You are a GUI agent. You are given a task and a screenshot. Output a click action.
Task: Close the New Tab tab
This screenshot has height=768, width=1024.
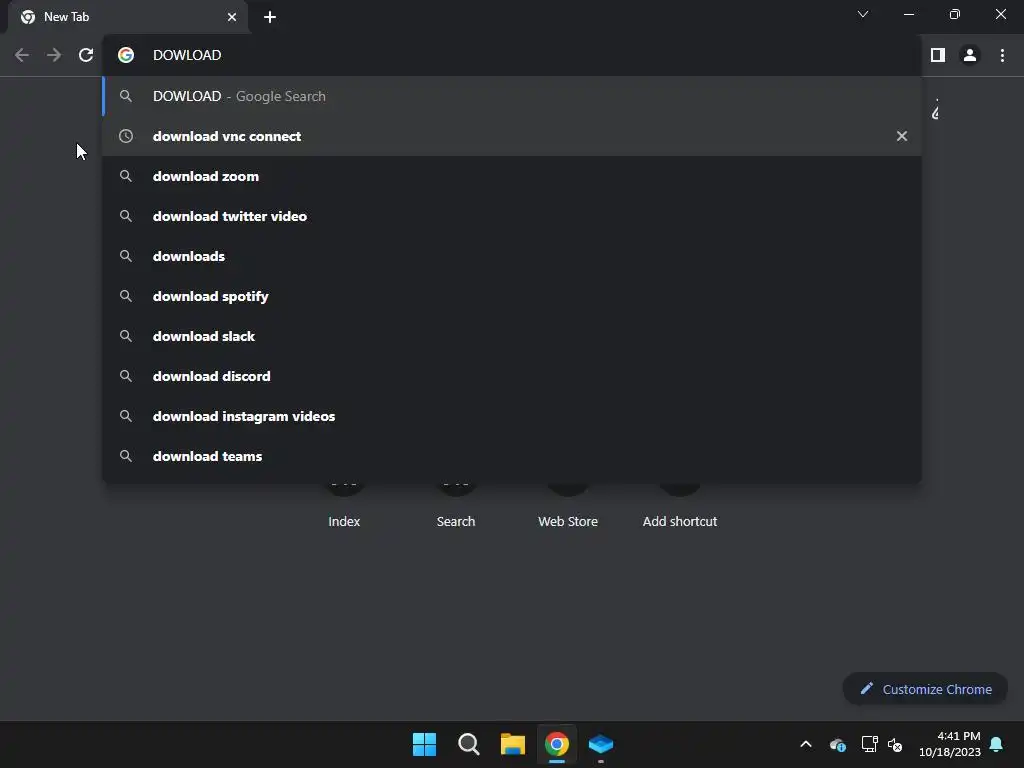coord(232,17)
